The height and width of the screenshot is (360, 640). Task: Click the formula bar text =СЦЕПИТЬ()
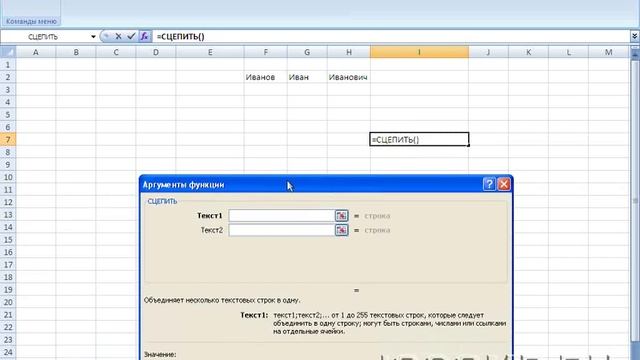click(180, 36)
